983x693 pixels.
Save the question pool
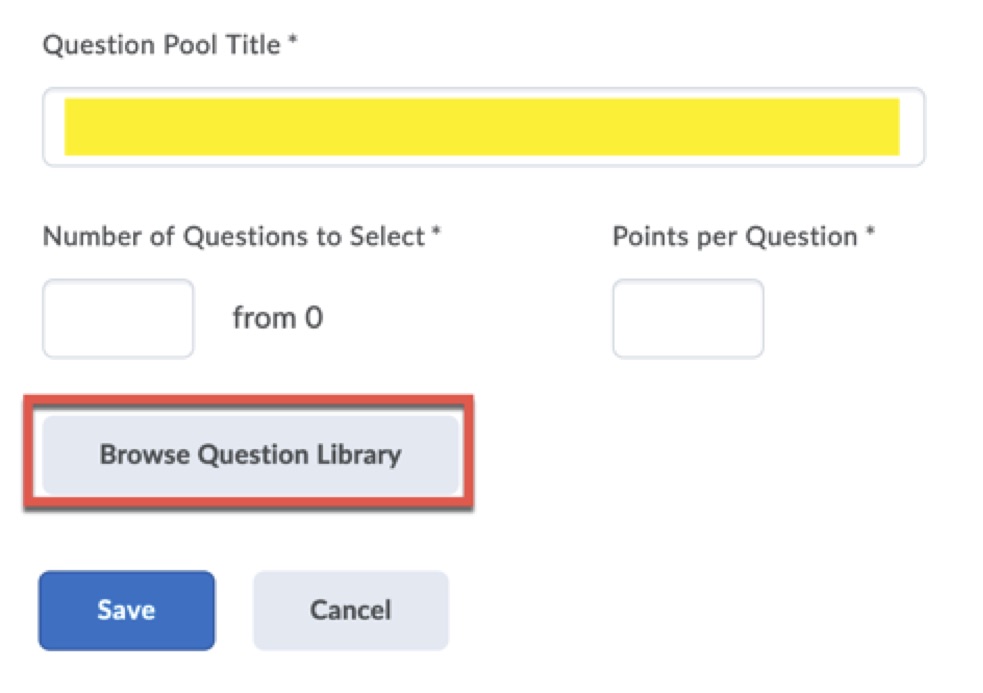click(126, 610)
